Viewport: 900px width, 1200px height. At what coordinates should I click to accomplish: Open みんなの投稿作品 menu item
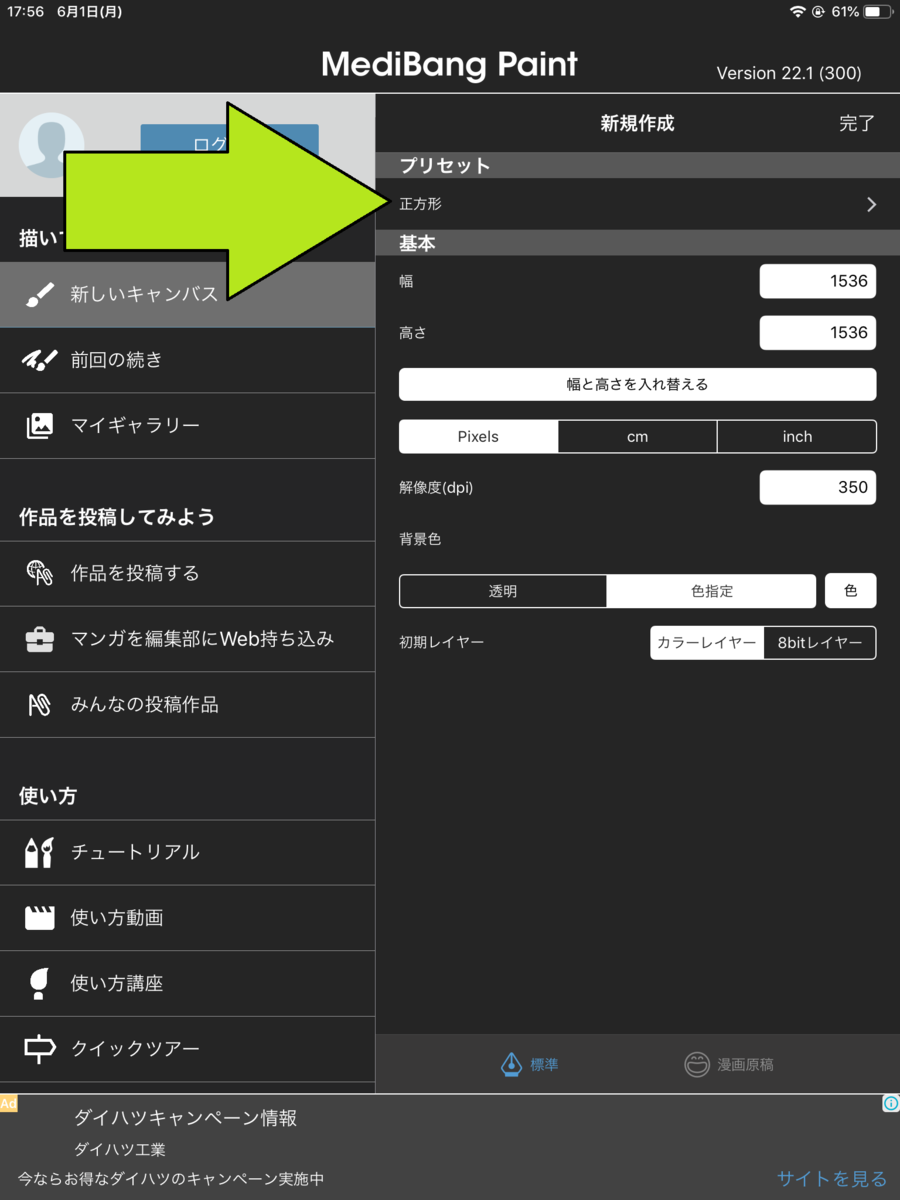pos(187,705)
